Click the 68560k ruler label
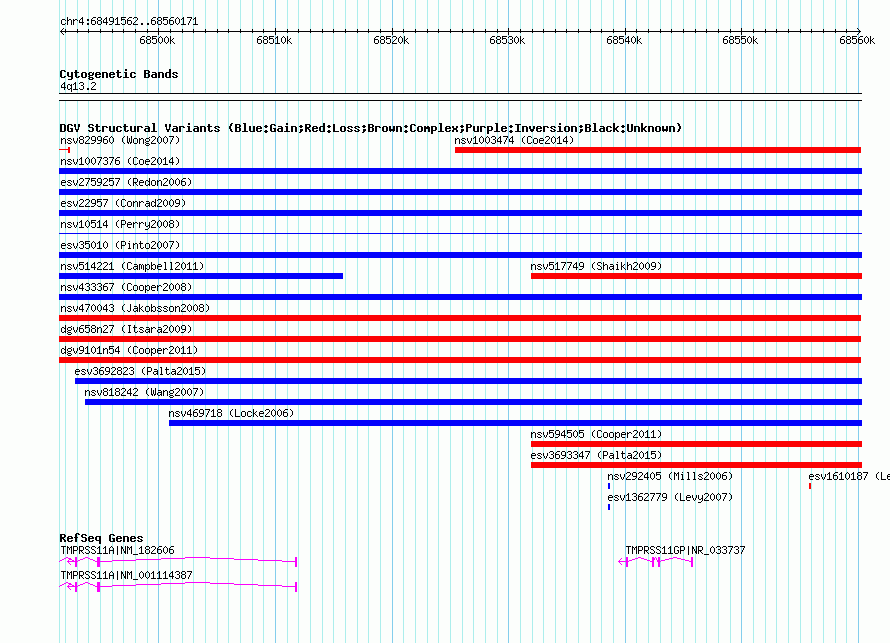This screenshot has height=643, width=890. pyautogui.click(x=857, y=40)
